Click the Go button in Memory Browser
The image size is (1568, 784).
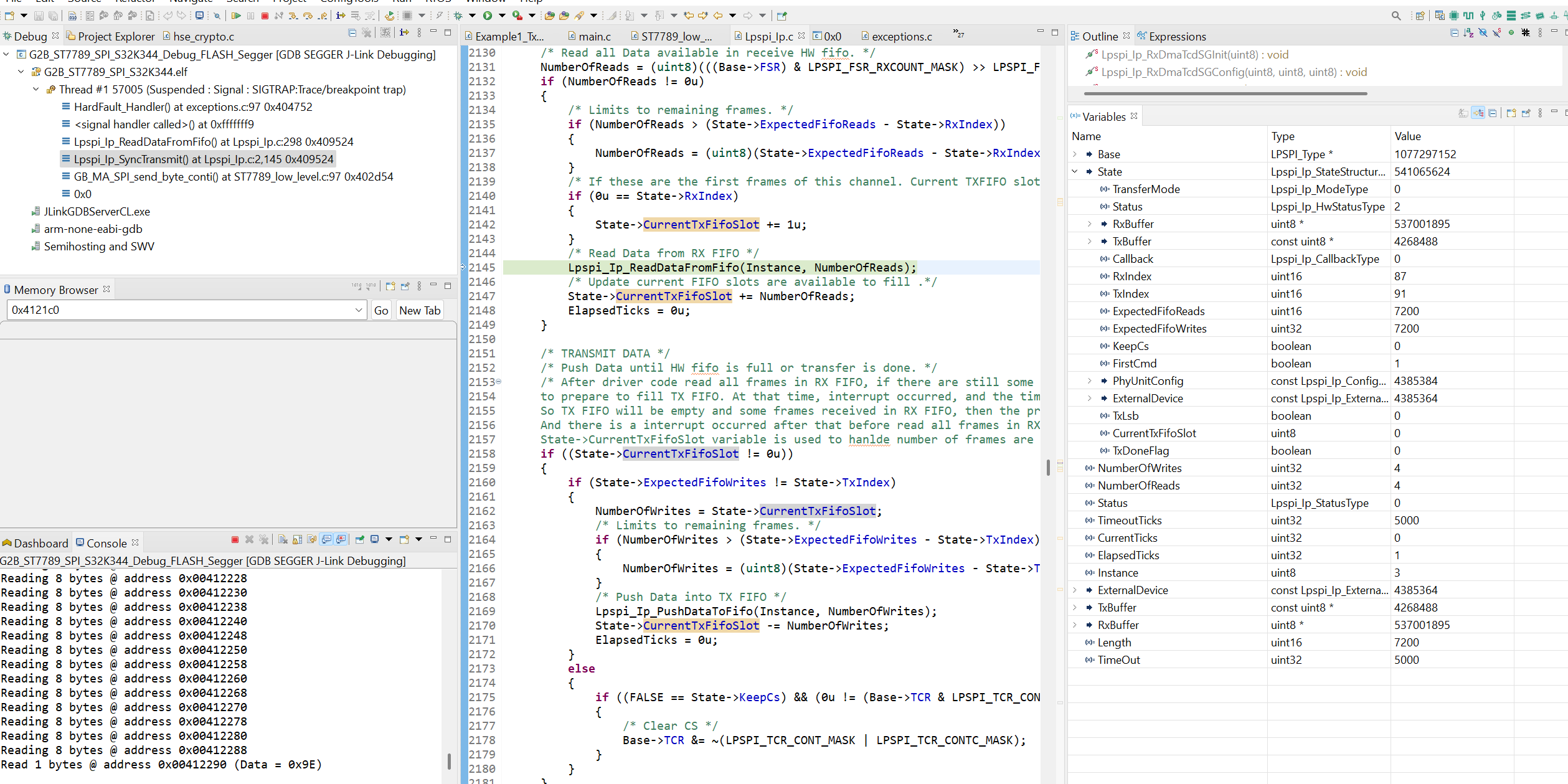(x=381, y=310)
